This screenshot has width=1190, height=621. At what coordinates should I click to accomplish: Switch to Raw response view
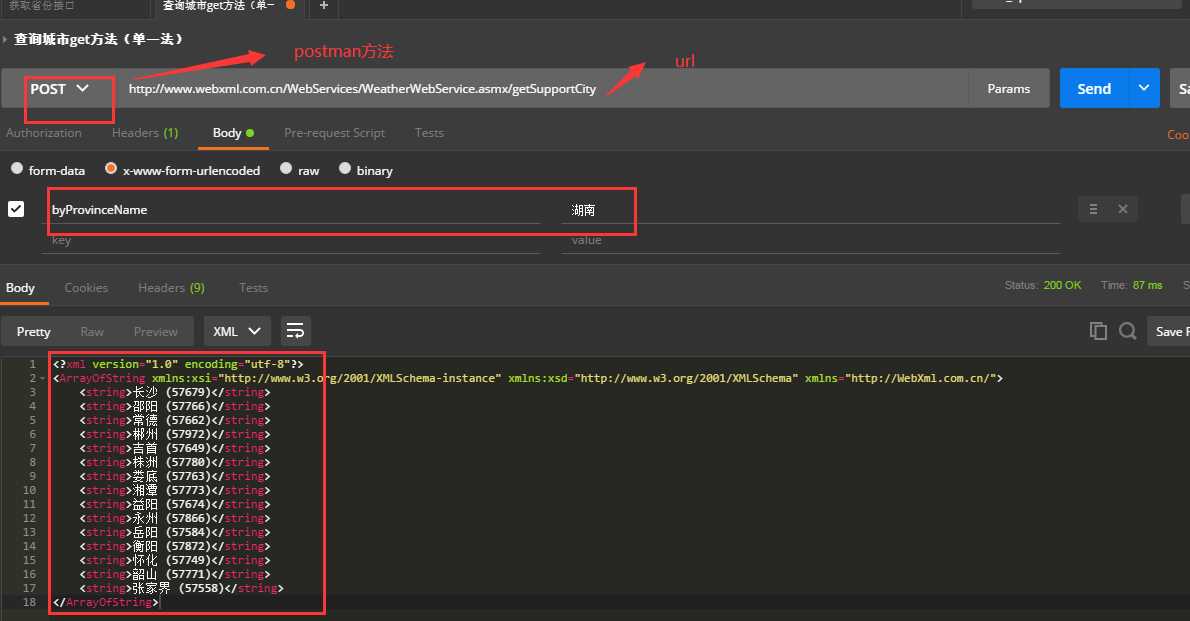point(92,332)
